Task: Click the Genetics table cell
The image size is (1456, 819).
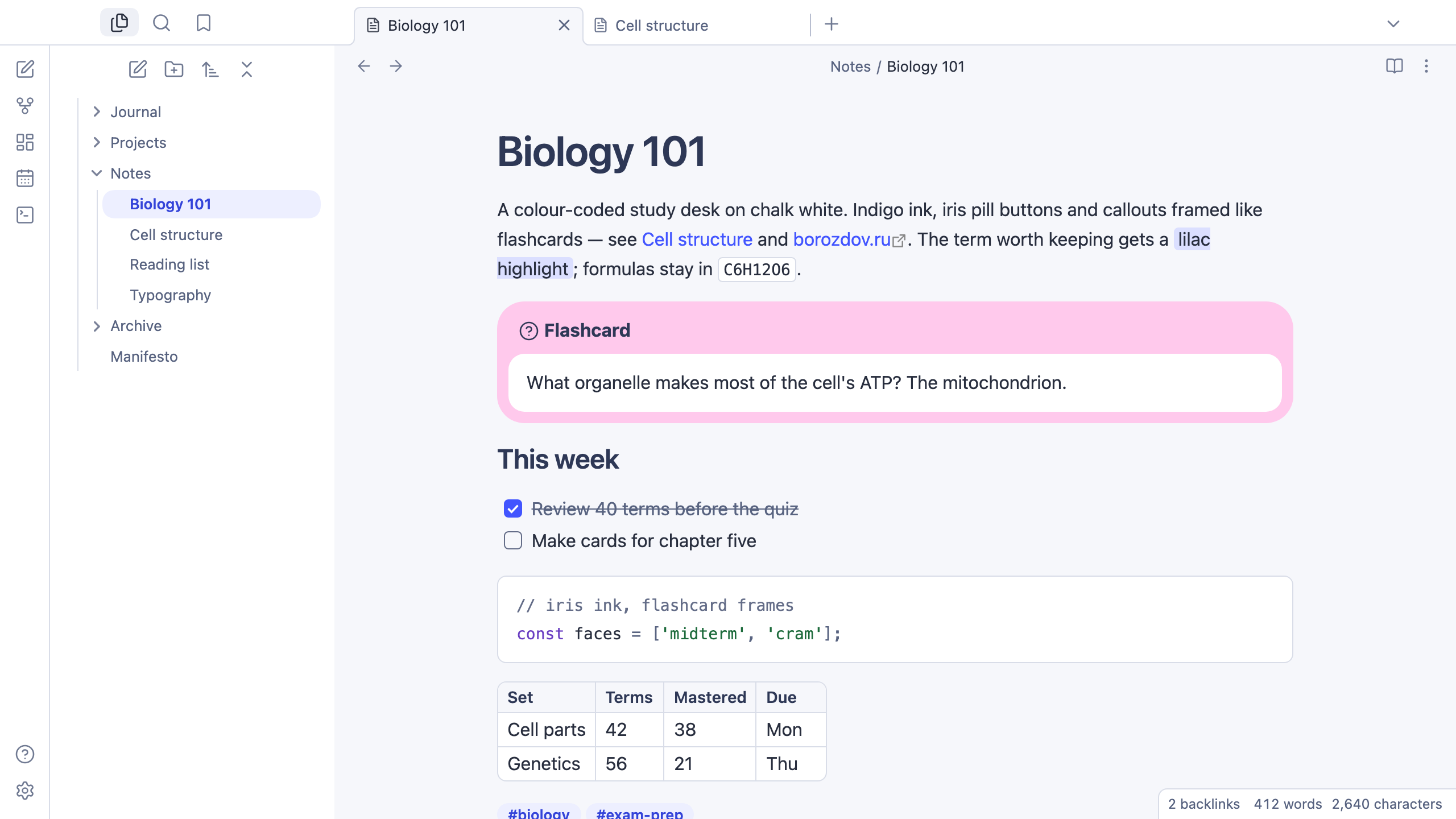Action: tap(546, 764)
